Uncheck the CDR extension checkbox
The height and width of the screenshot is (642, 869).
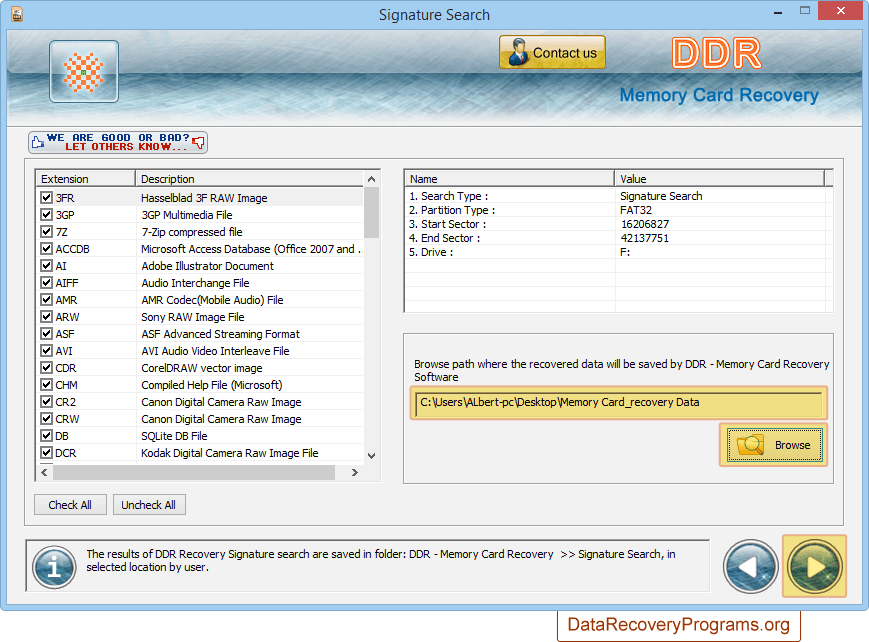coord(47,368)
